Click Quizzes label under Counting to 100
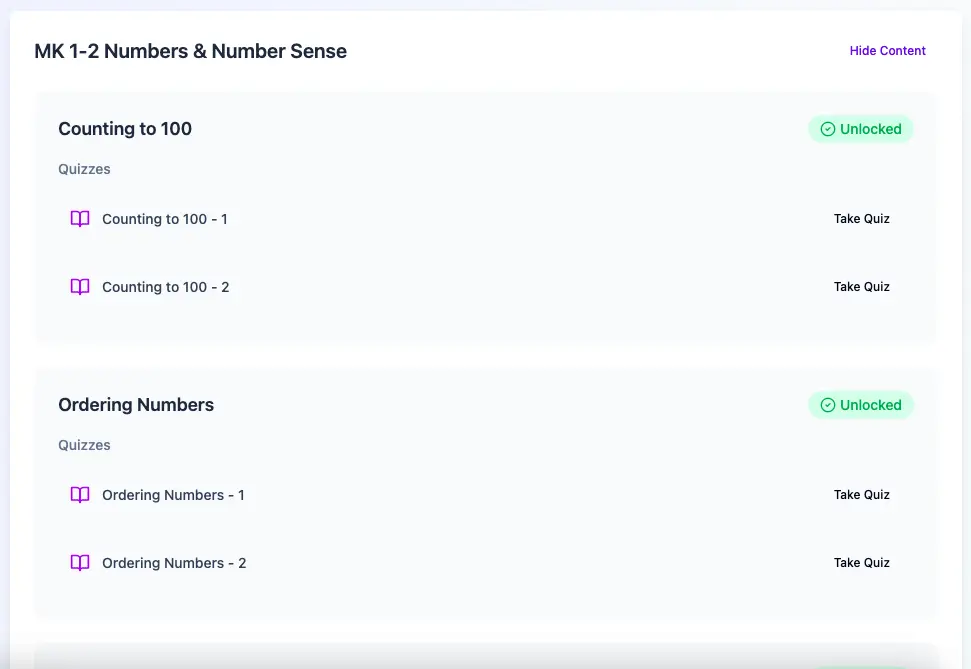Viewport: 971px width, 669px height. (84, 169)
